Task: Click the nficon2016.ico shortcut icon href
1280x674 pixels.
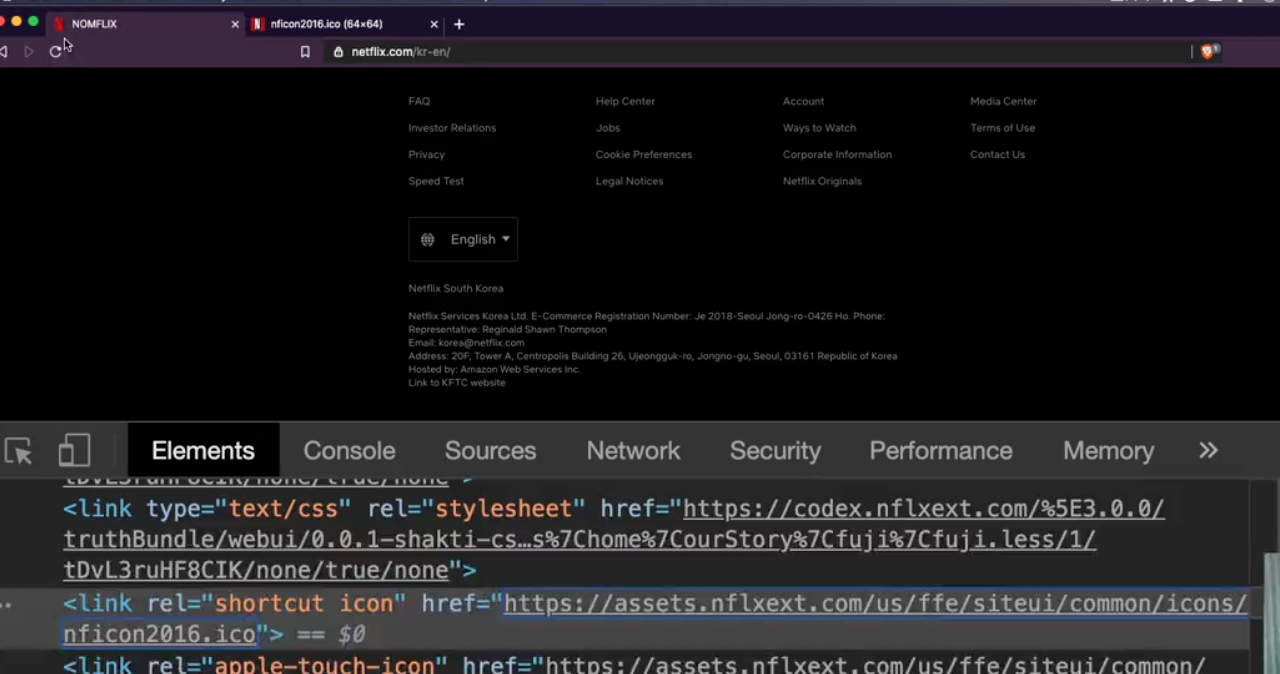Action: coord(655,619)
